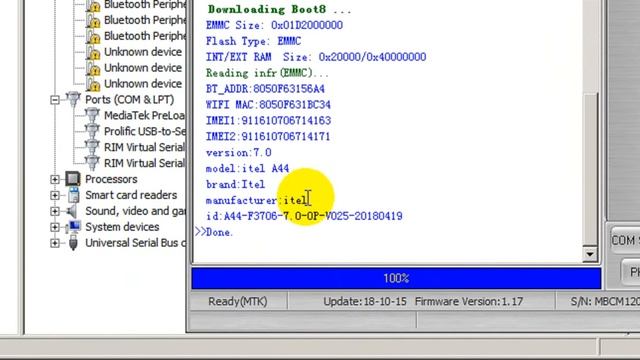Select the System devices label
The image size is (640, 360).
[x=122, y=227]
